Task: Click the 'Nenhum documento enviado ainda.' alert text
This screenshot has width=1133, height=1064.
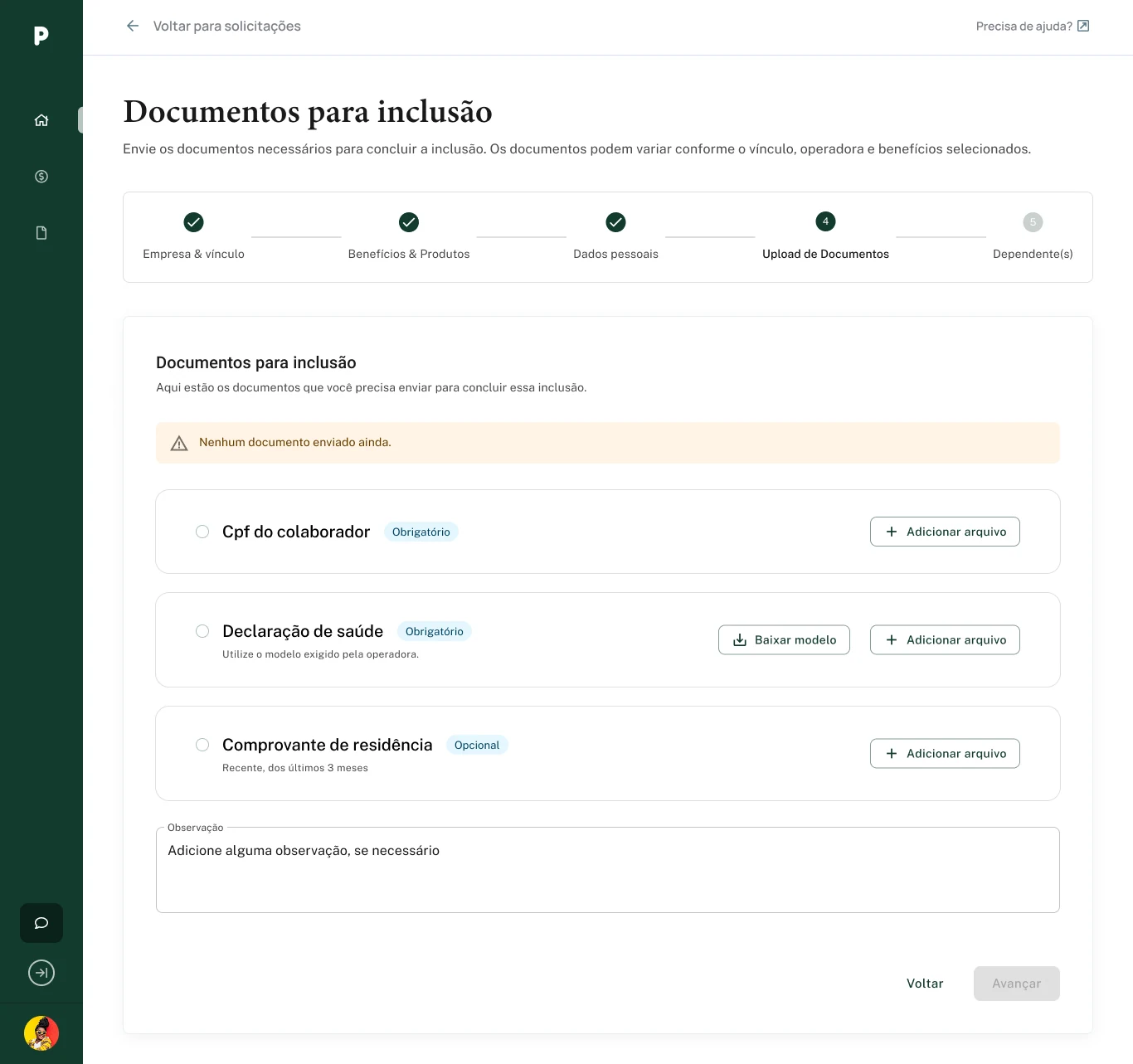Action: tap(295, 443)
